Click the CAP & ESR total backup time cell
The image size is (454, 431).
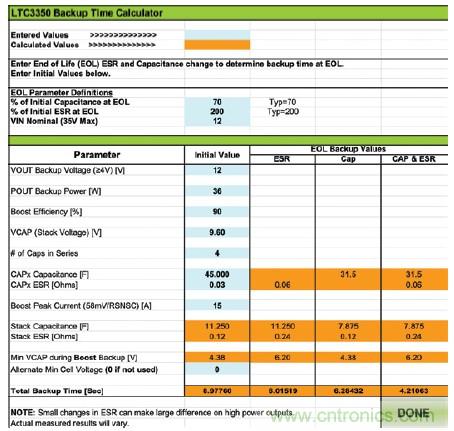414,391
